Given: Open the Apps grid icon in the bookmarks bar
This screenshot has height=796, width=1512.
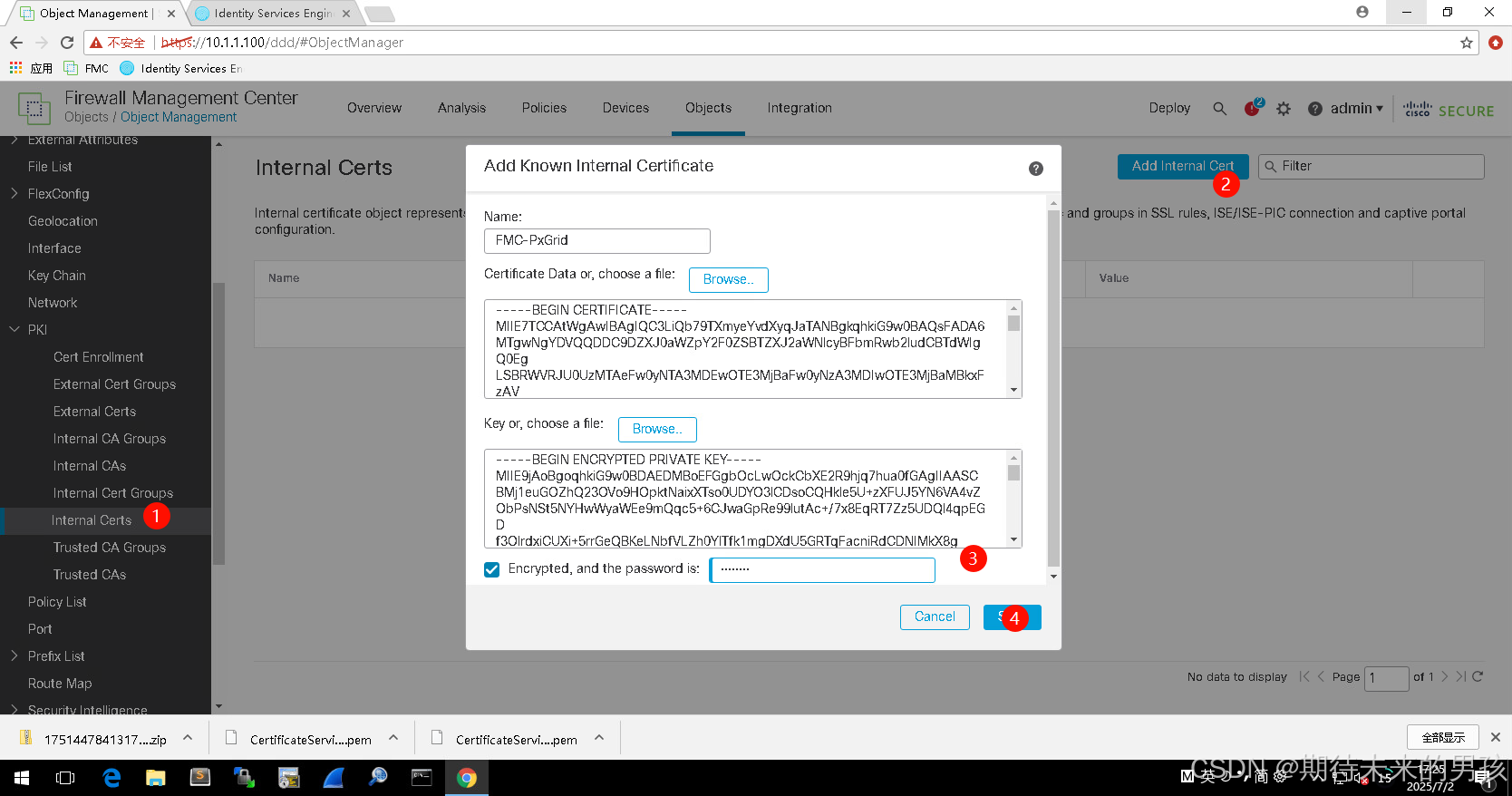Looking at the screenshot, I should [x=15, y=68].
